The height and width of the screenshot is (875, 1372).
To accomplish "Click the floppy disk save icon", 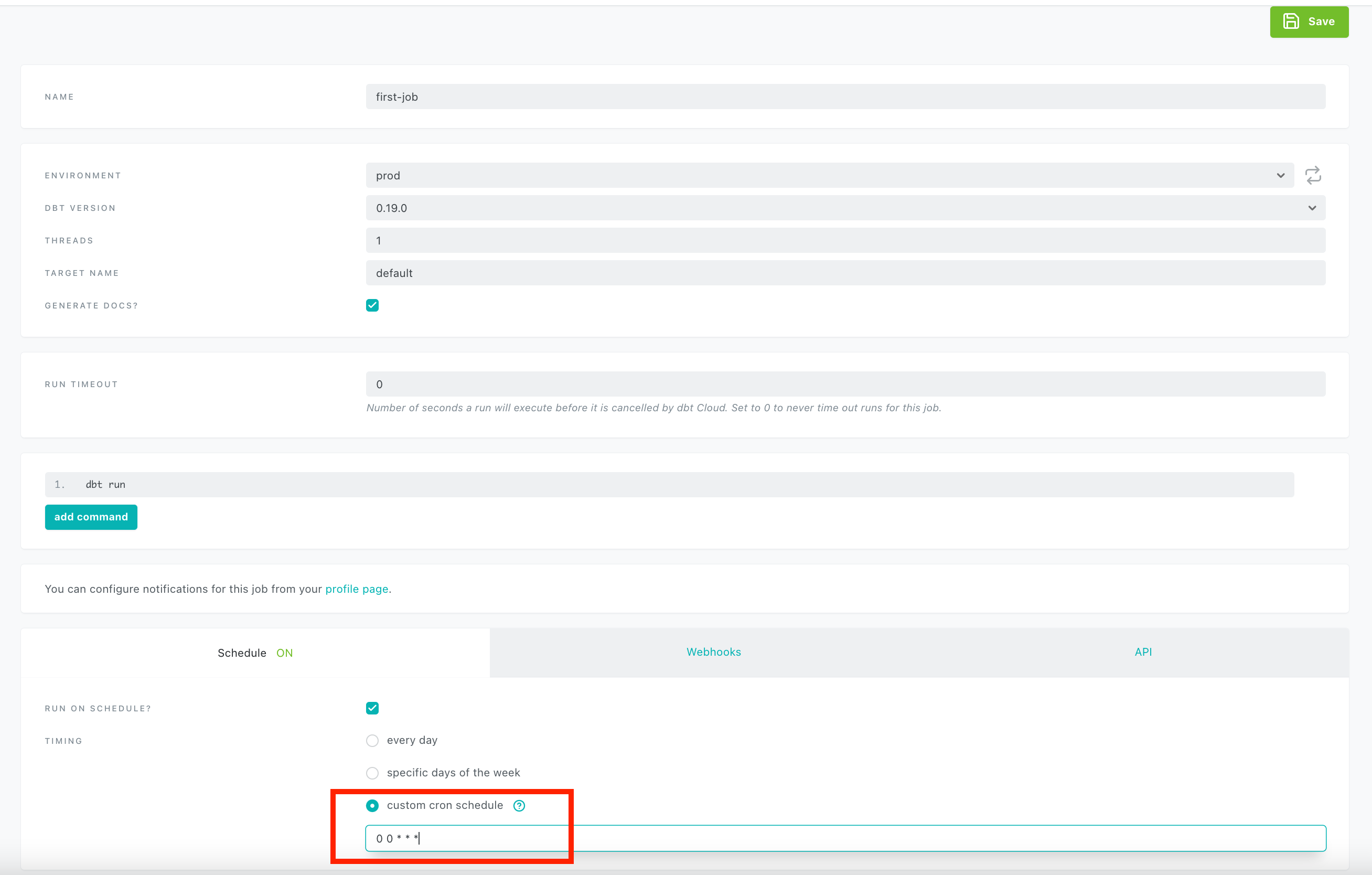I will point(1291,22).
